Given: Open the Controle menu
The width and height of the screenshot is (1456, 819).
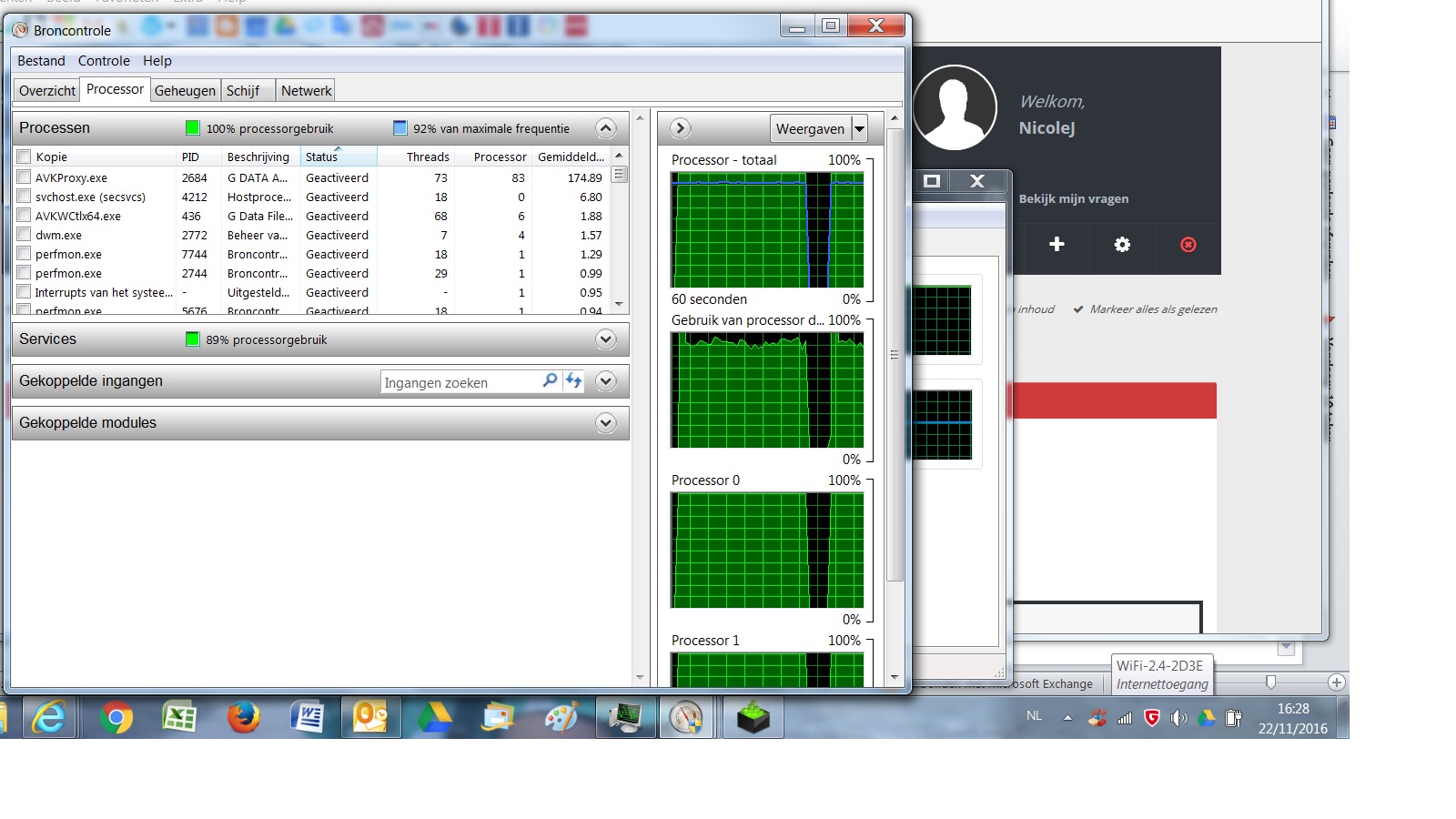Looking at the screenshot, I should click(104, 61).
